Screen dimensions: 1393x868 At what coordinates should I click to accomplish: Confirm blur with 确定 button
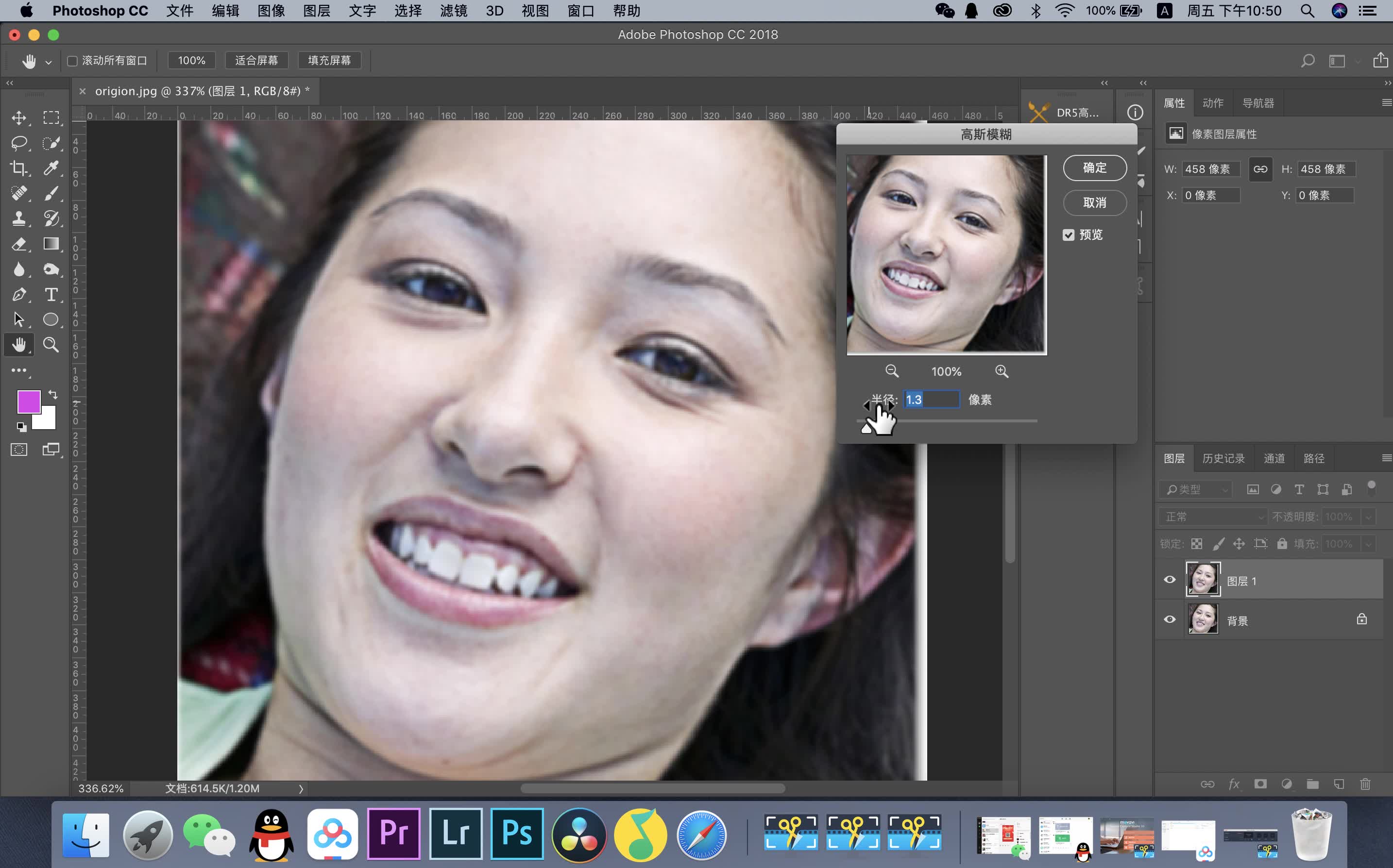click(1094, 167)
